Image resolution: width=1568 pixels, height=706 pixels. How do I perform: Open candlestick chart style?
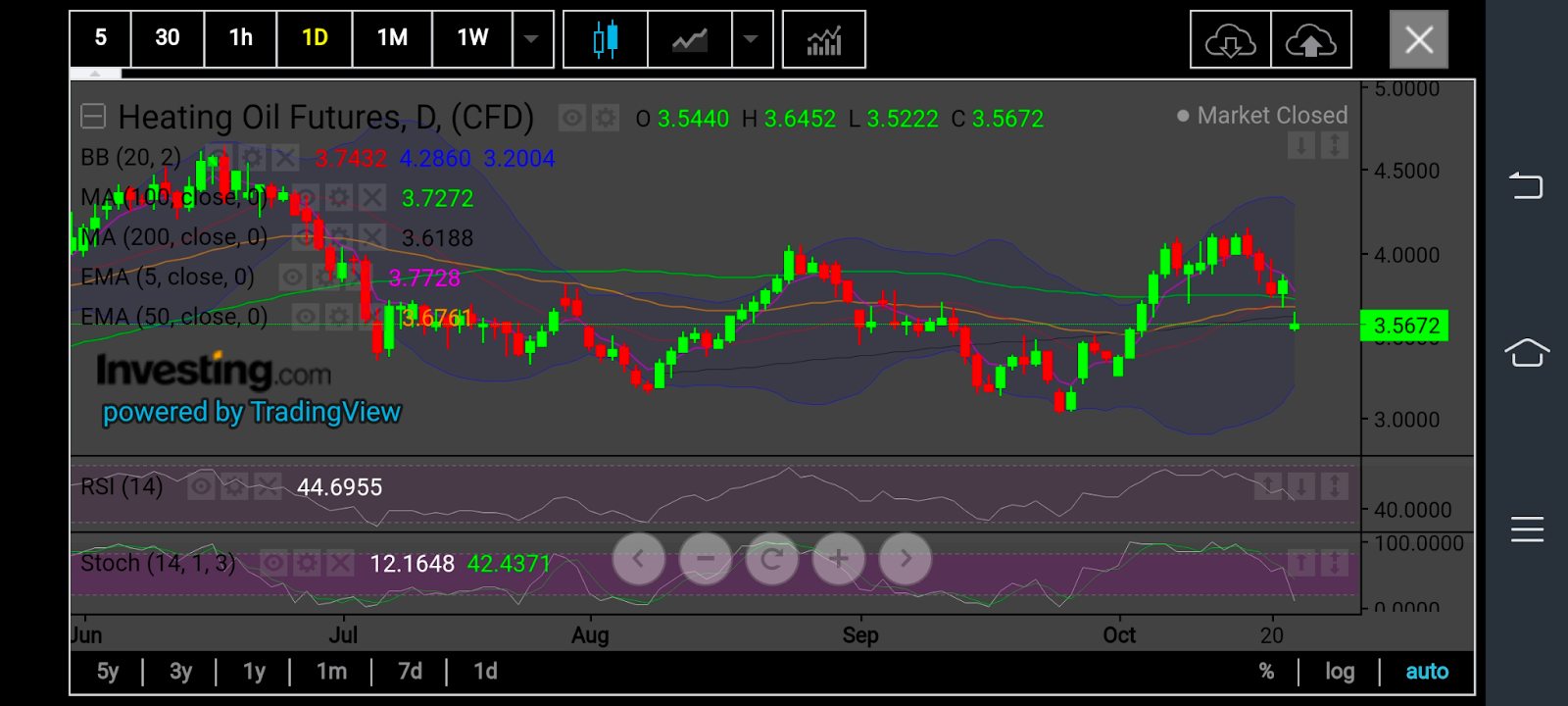click(606, 39)
